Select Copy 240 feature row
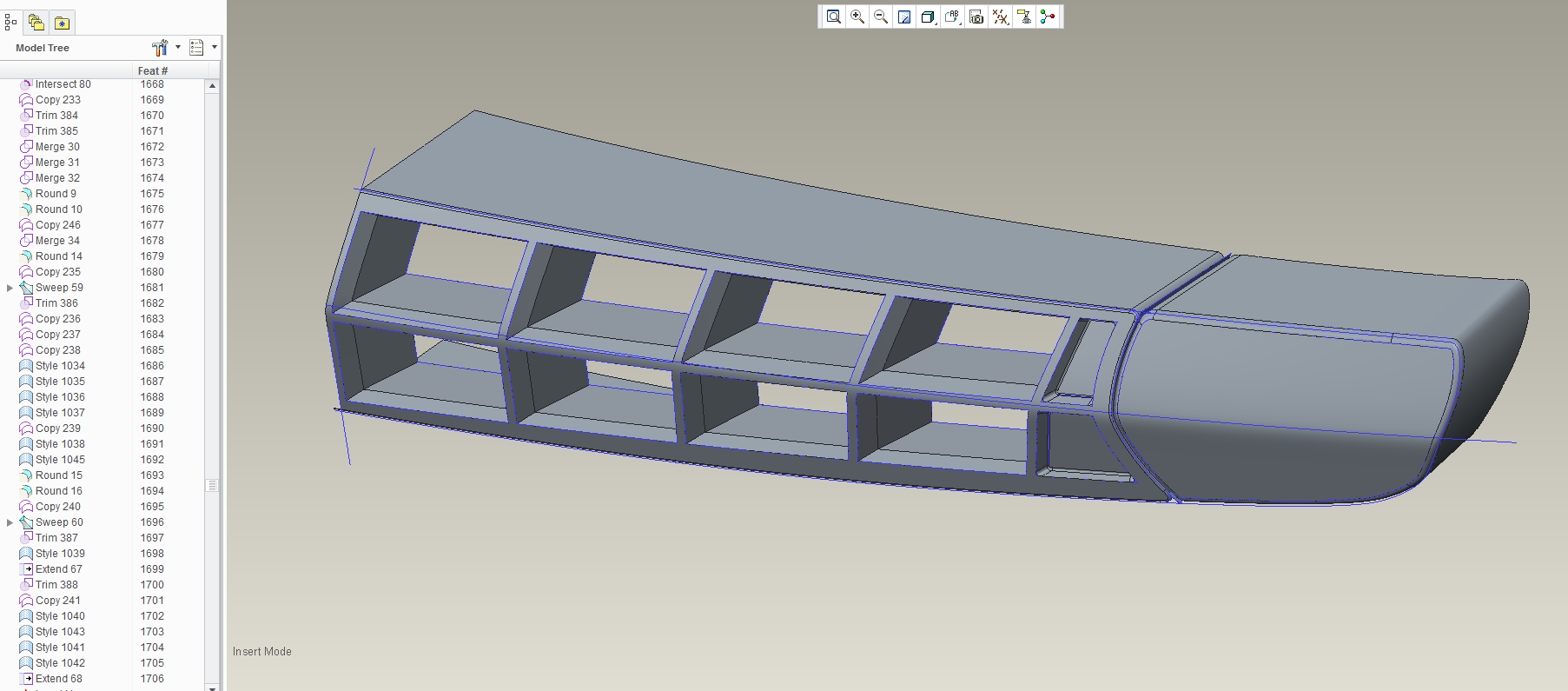The height and width of the screenshot is (691, 1568). click(58, 507)
